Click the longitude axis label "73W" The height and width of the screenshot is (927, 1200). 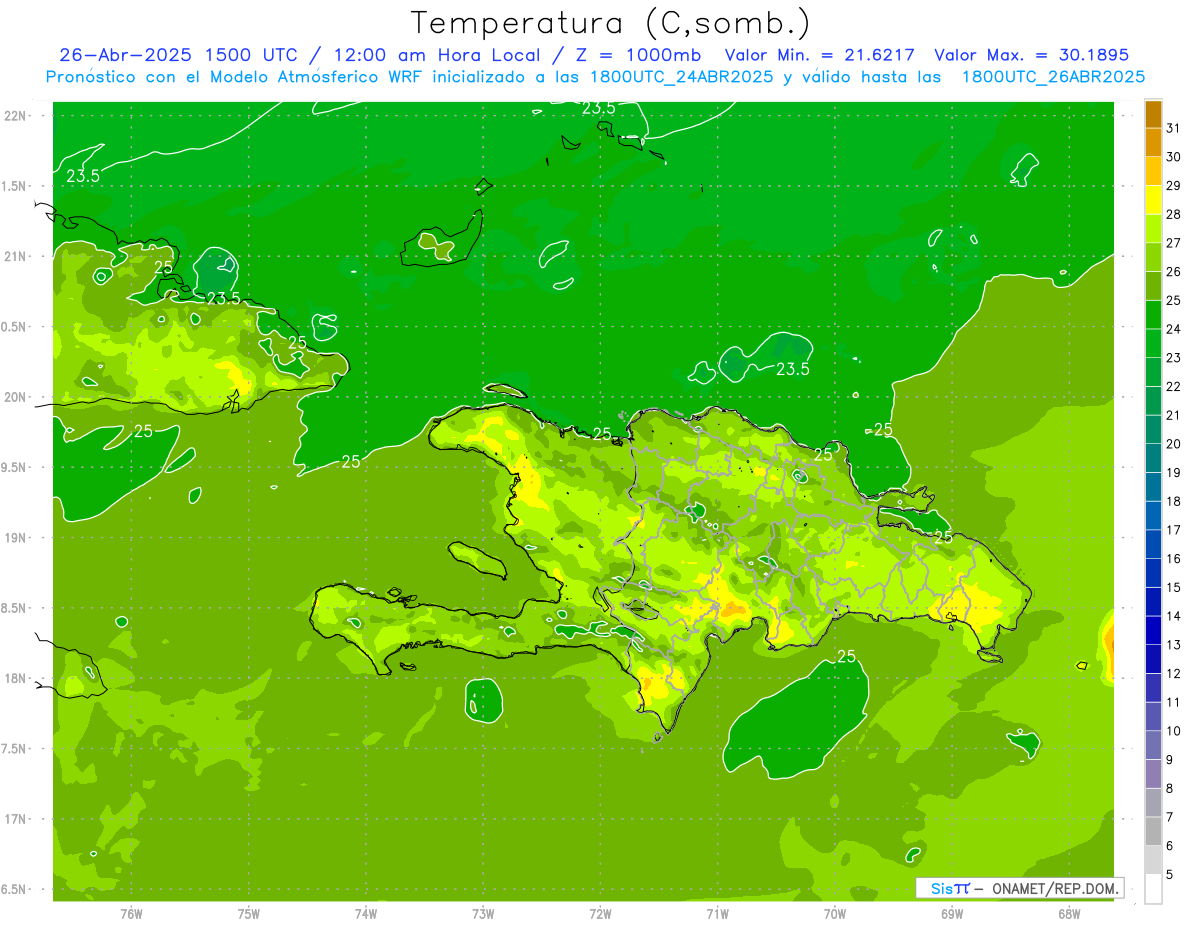pyautogui.click(x=483, y=913)
